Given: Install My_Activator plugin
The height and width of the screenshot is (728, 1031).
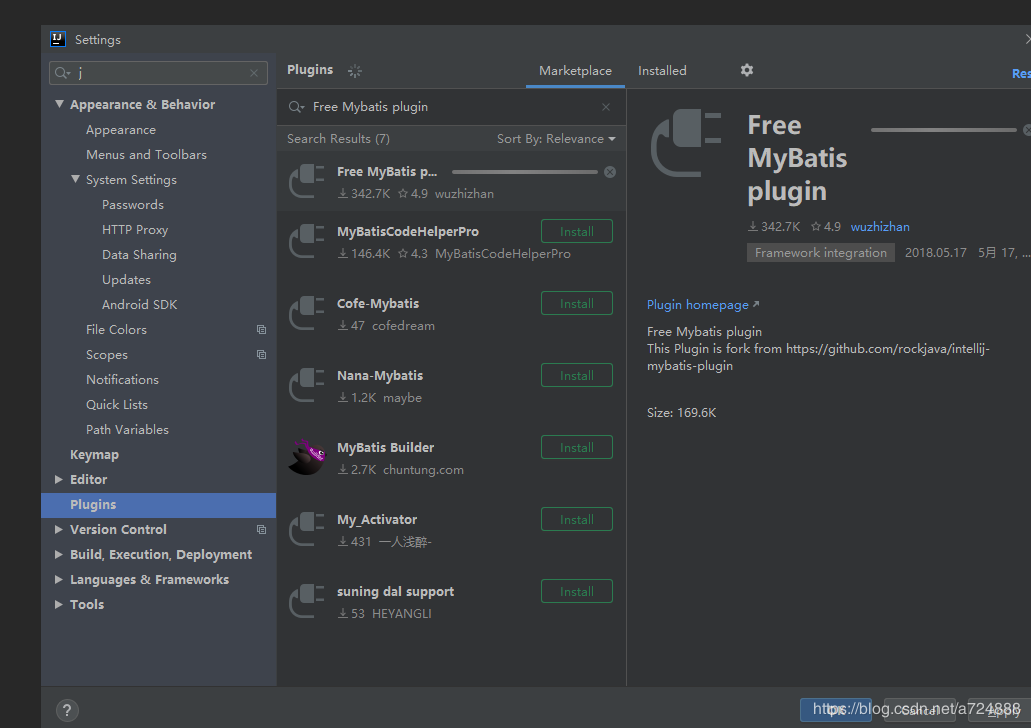Looking at the screenshot, I should (577, 520).
